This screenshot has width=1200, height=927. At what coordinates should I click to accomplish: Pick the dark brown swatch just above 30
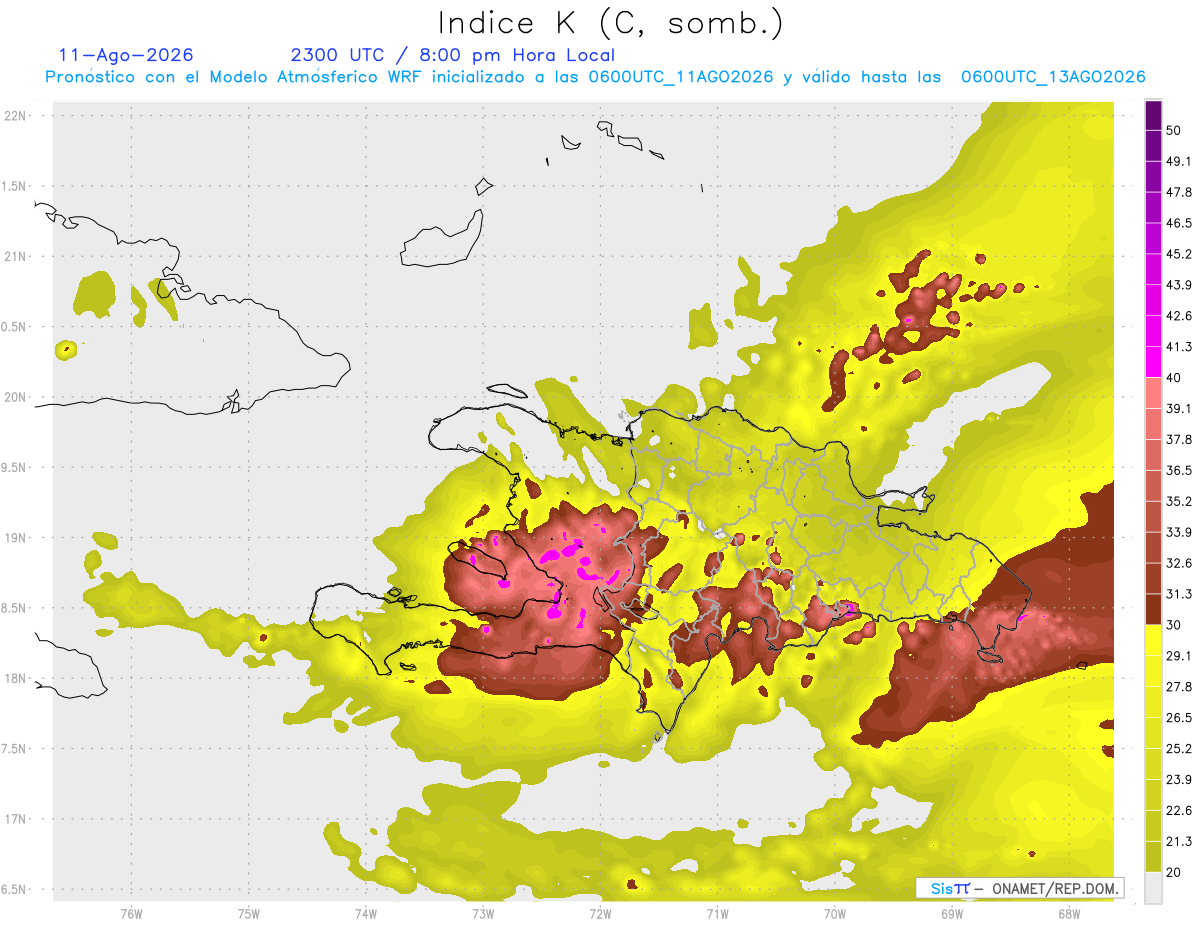1154,609
